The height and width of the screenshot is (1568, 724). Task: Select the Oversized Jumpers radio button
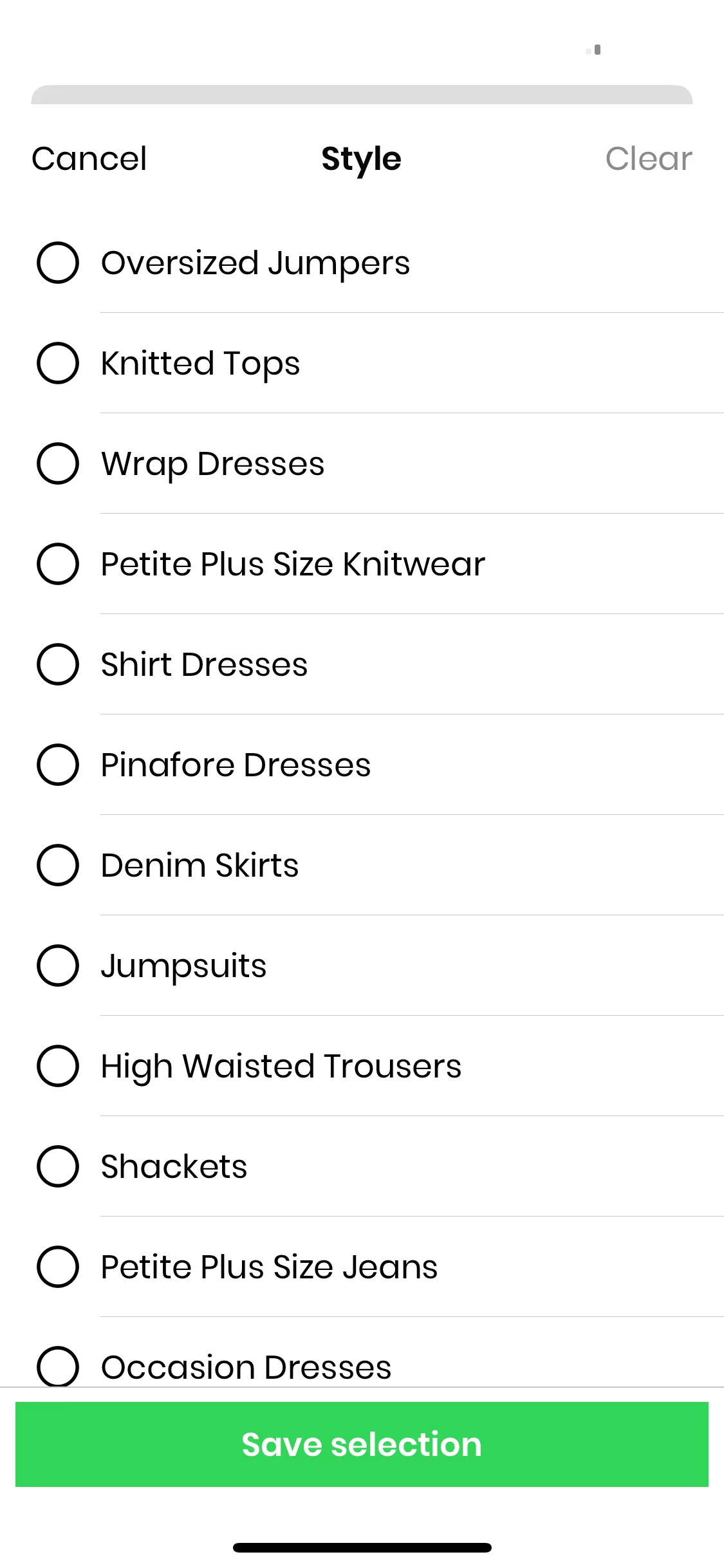click(x=58, y=263)
